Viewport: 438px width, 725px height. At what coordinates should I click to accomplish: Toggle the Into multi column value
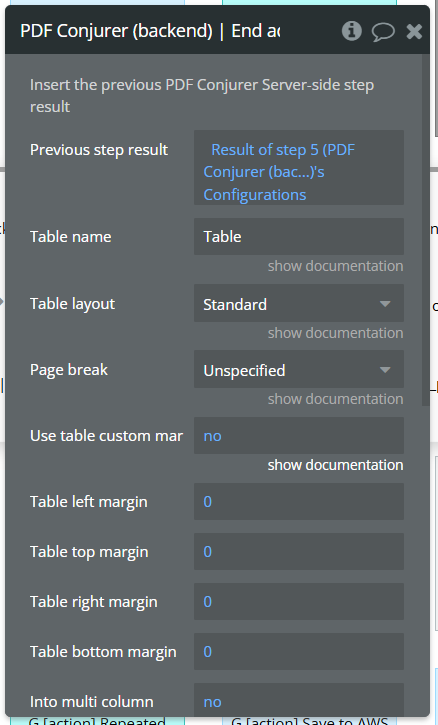click(299, 700)
